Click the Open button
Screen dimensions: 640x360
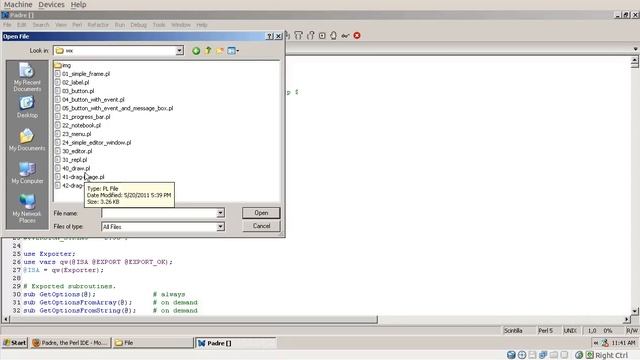coord(261,213)
